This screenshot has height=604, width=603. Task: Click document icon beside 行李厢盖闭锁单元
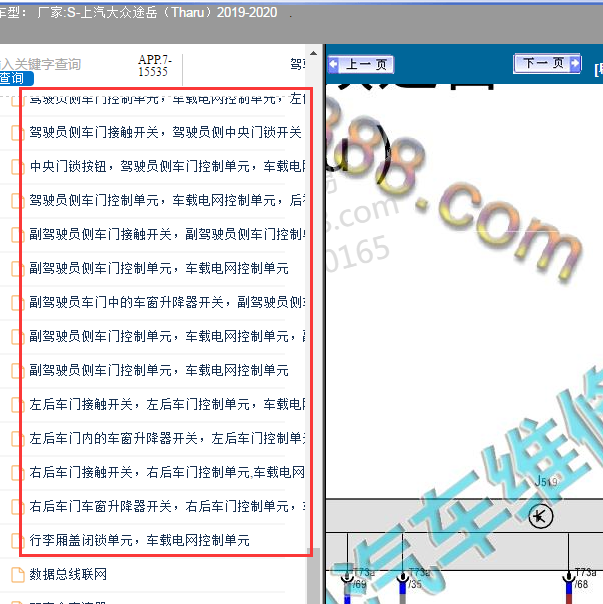(17, 540)
